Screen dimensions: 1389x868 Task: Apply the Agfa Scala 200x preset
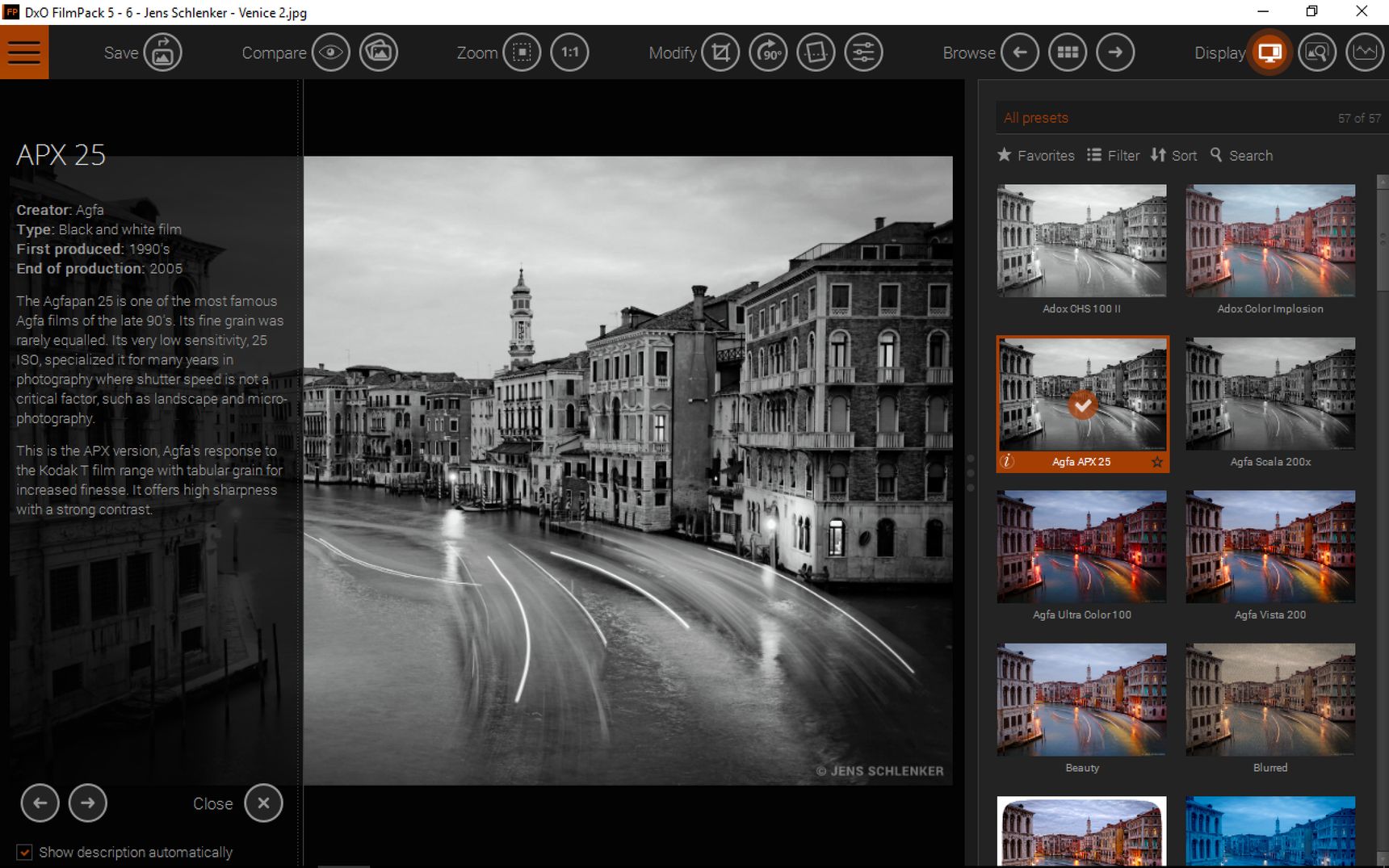pos(1270,394)
